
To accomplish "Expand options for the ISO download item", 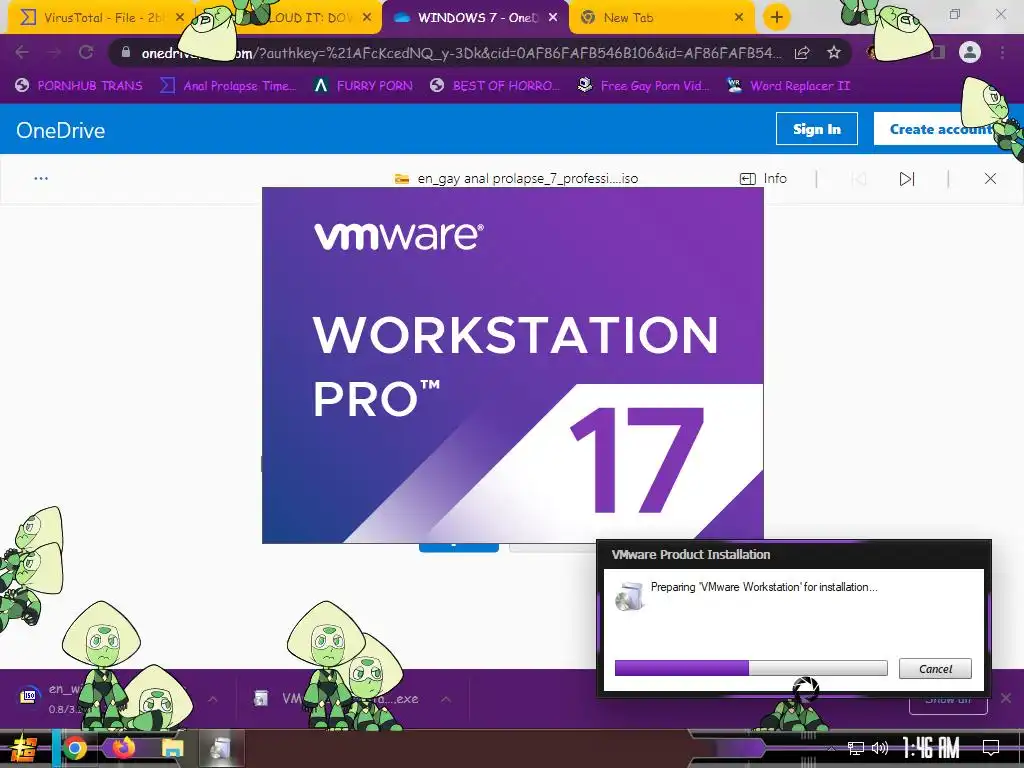I will 213,699.
